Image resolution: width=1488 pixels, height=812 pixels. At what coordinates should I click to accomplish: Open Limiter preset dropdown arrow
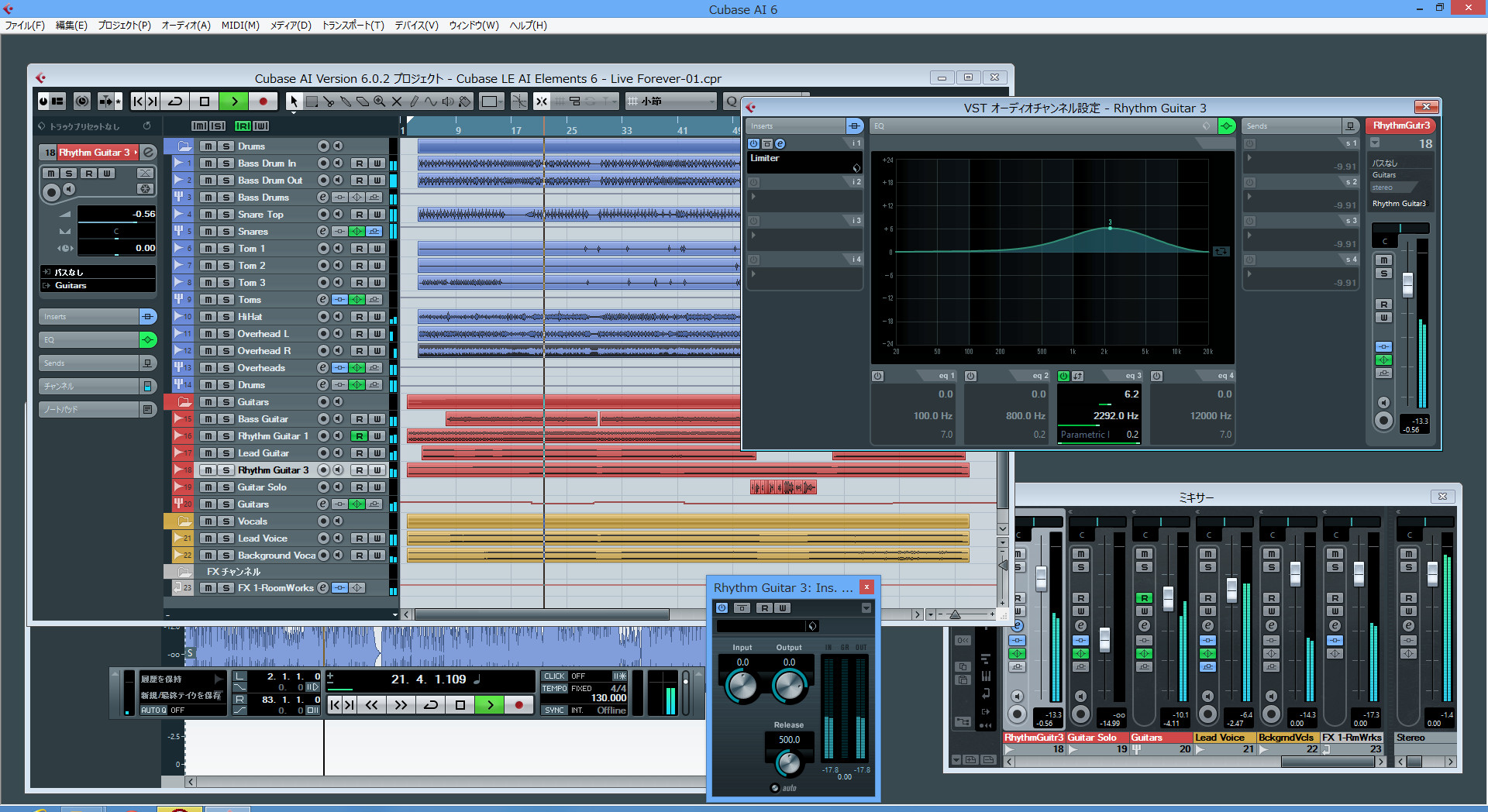coord(866,608)
